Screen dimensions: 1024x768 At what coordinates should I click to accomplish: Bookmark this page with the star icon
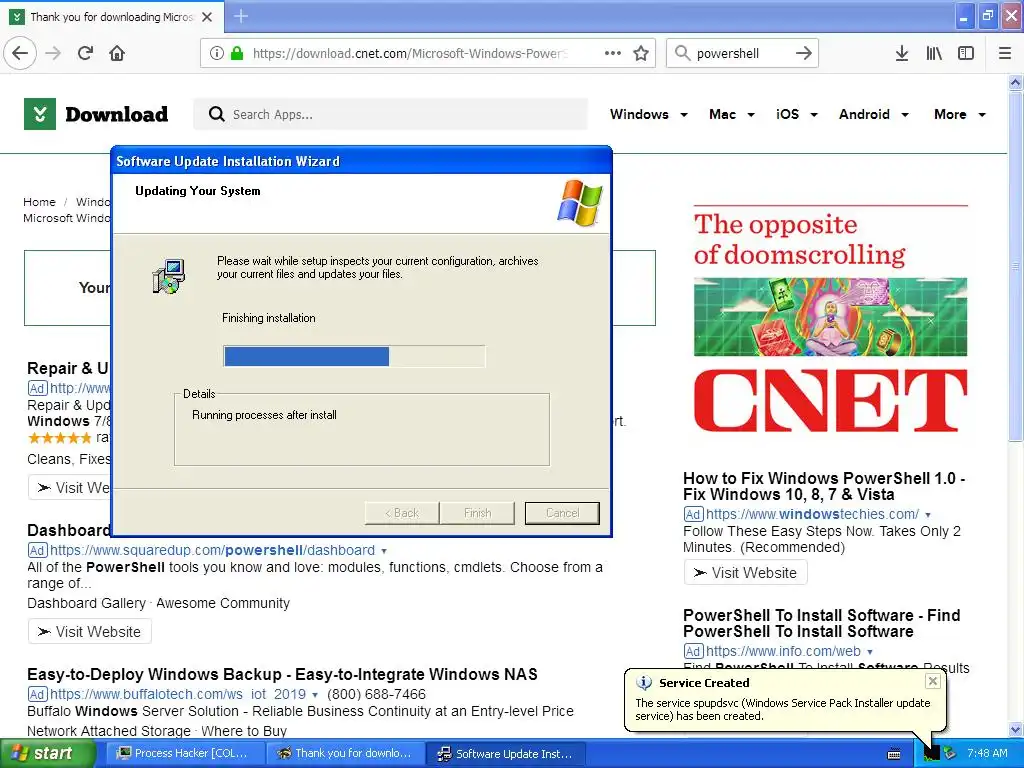tap(641, 53)
